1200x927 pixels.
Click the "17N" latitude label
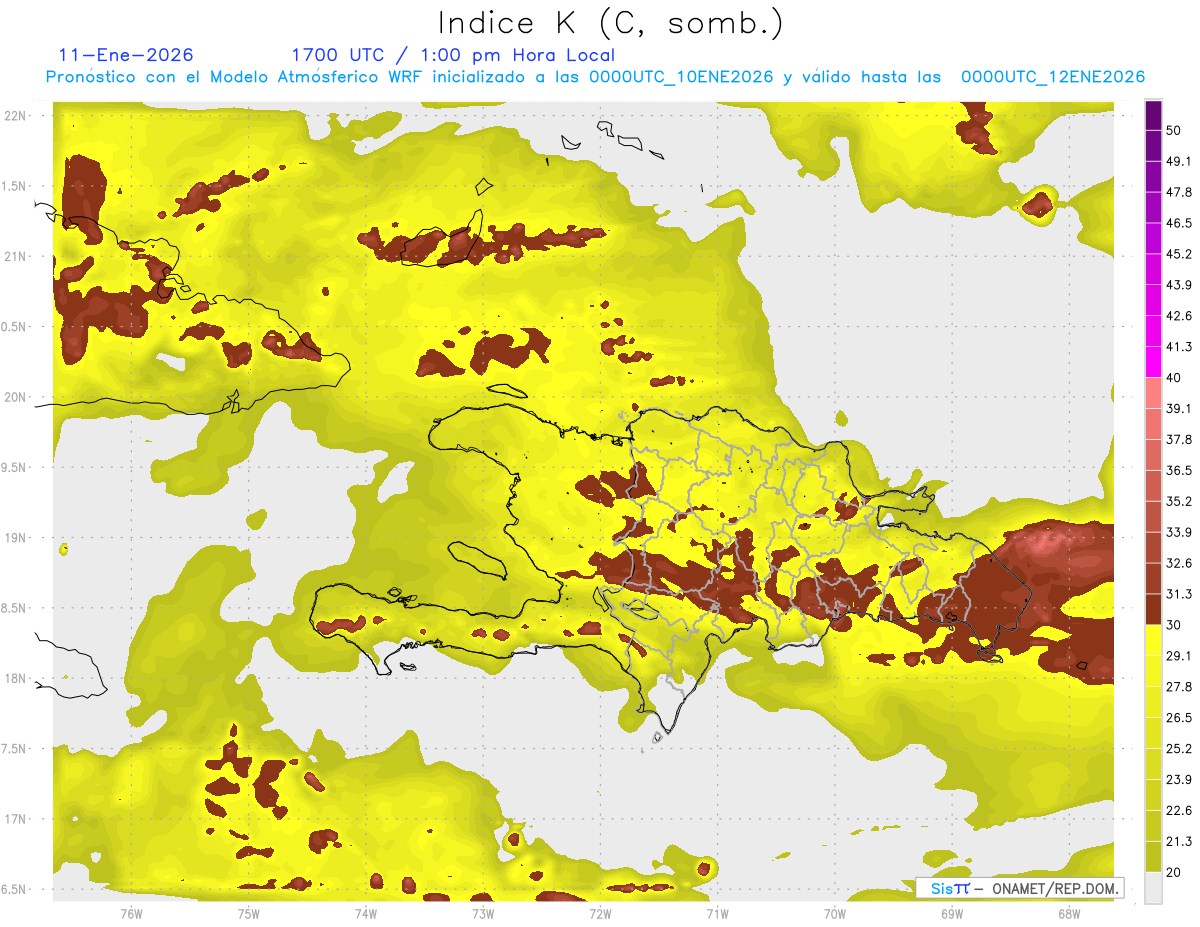click(15, 819)
